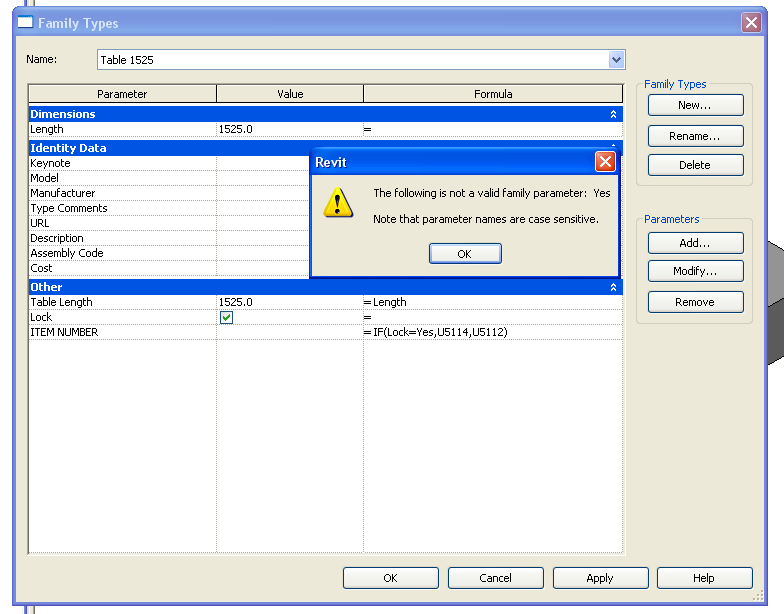Click the Rename... family type button
784x614 pixels.
696,136
